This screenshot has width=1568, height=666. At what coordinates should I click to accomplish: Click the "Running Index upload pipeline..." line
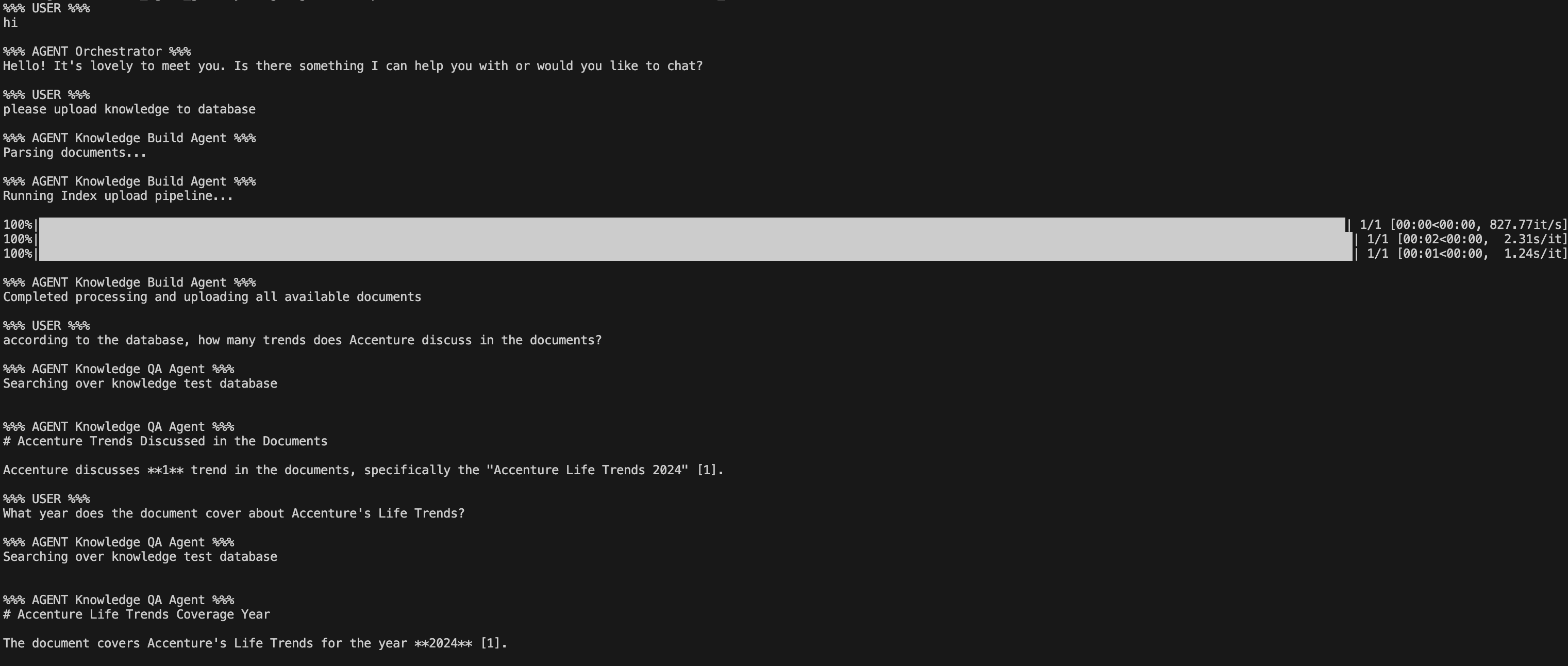pyautogui.click(x=118, y=196)
